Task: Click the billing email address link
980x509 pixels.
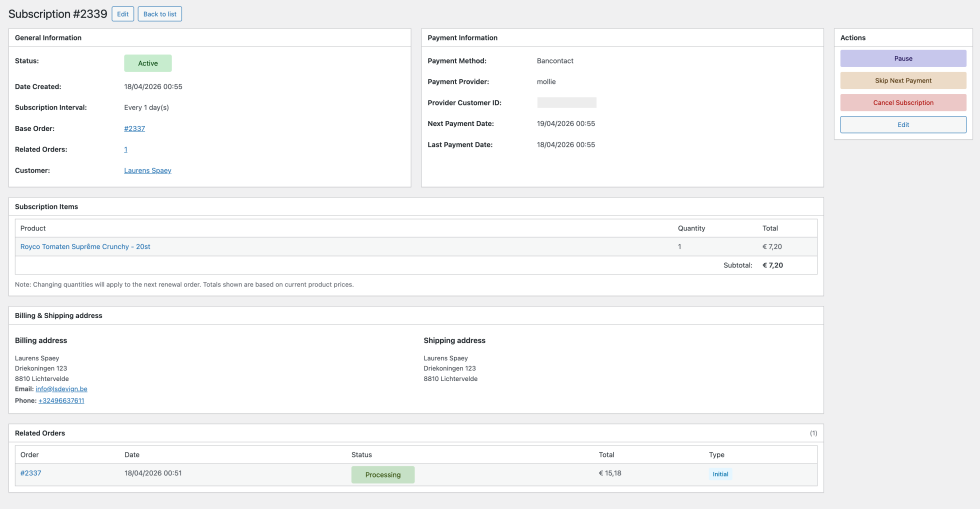Action: 63,389
